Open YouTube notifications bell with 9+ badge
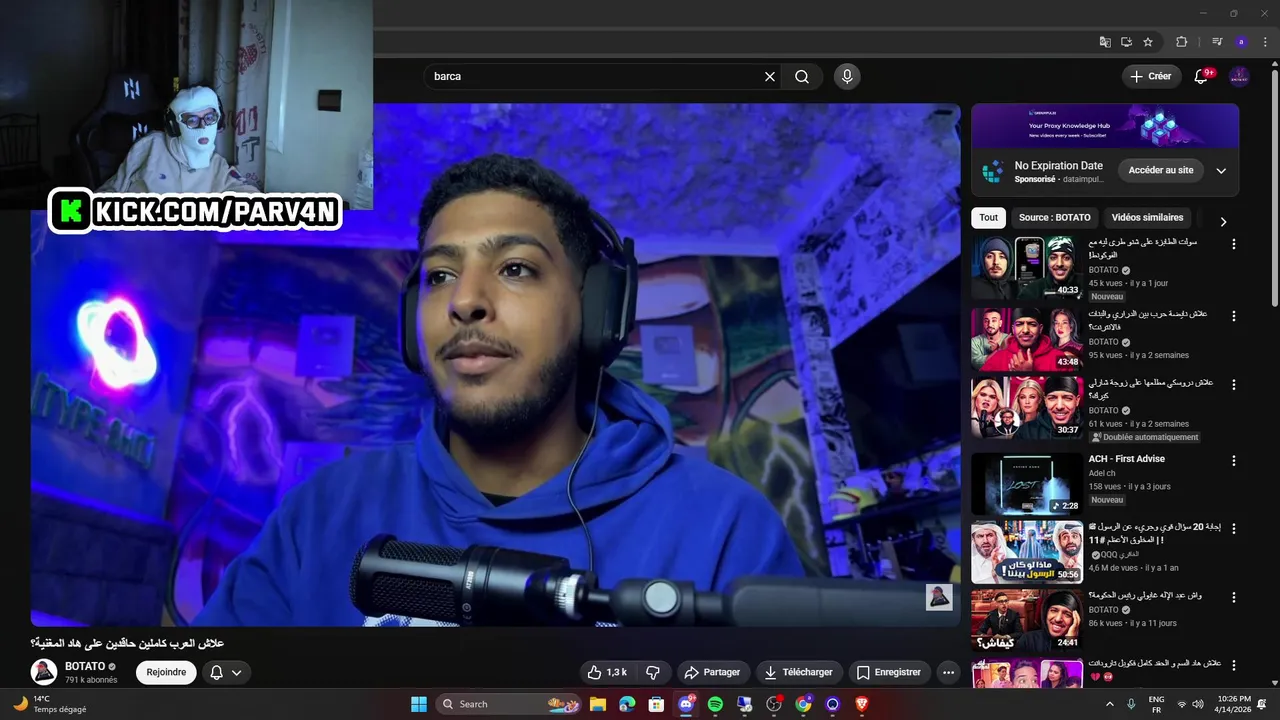 click(x=1202, y=76)
